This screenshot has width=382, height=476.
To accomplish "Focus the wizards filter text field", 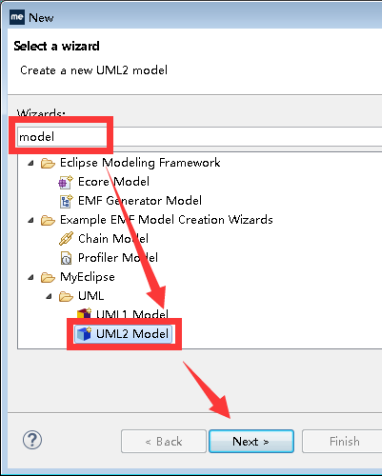I will [199, 137].
